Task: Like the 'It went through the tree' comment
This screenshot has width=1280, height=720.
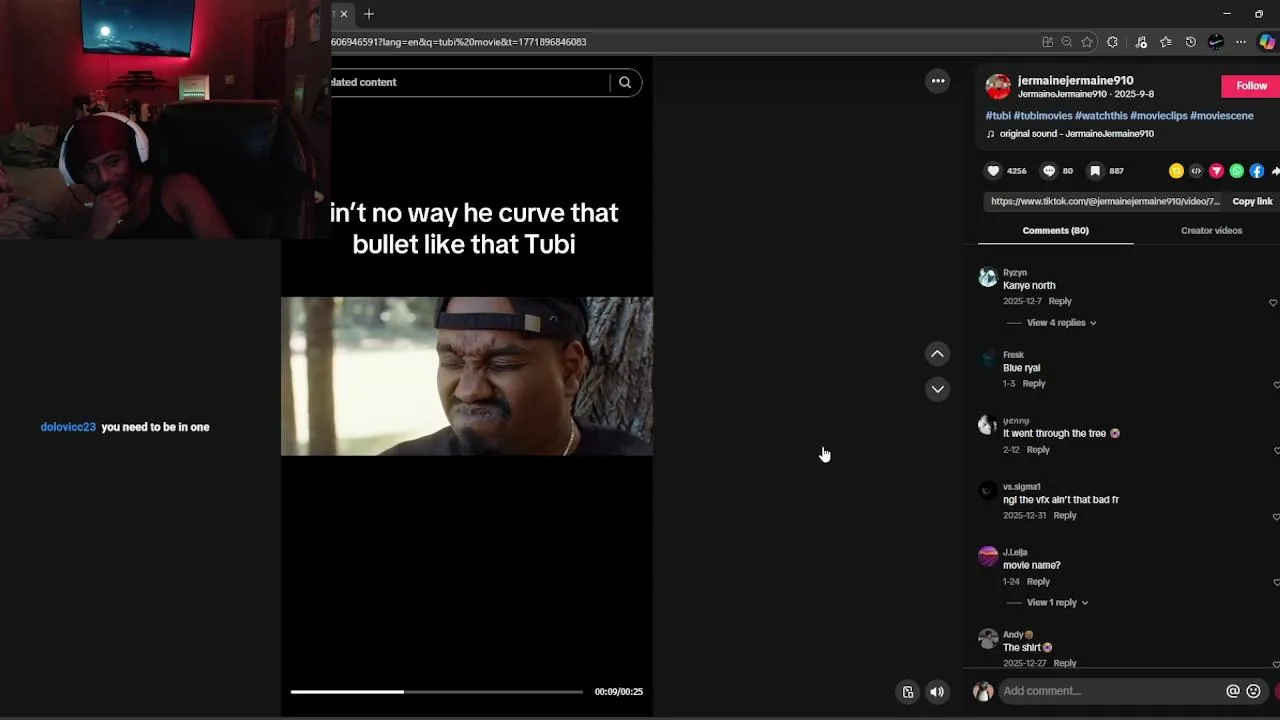Action: [x=1276, y=451]
